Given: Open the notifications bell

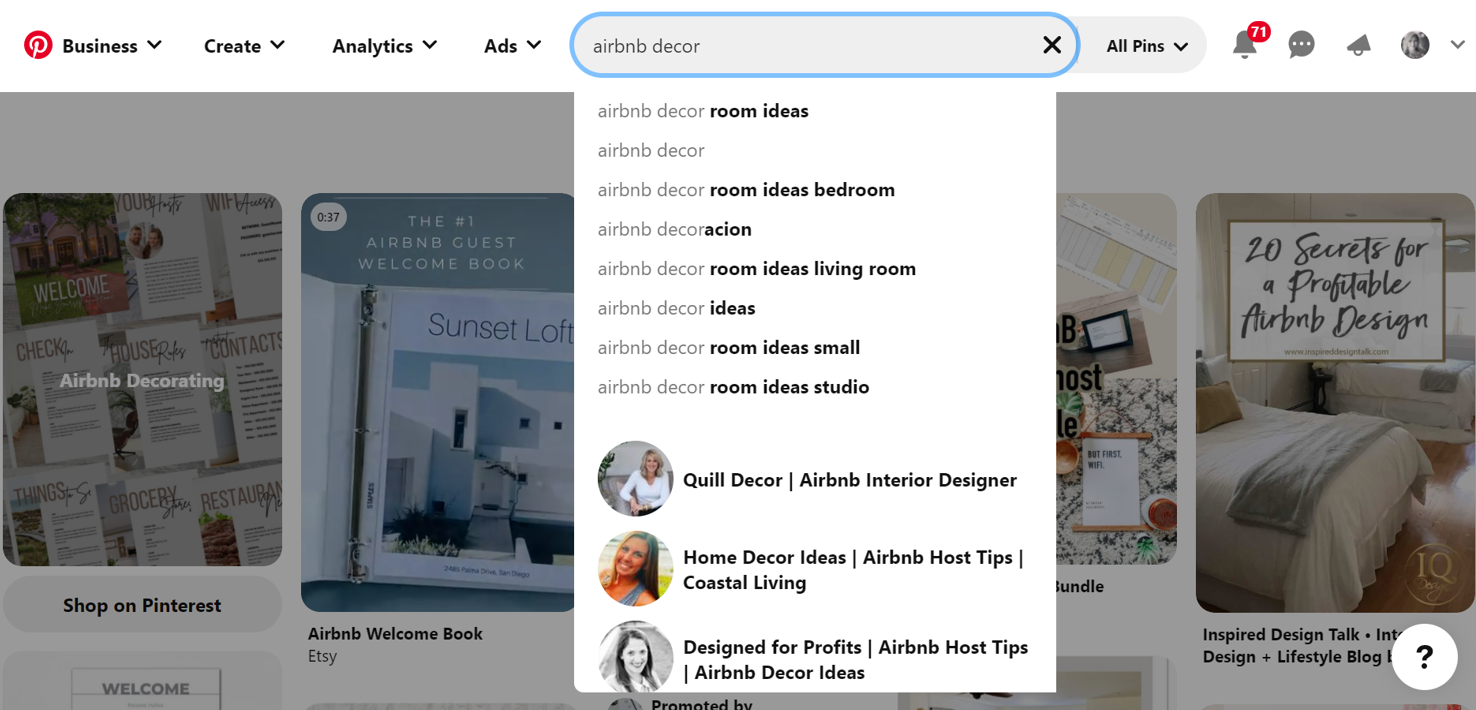Looking at the screenshot, I should tap(1244, 45).
